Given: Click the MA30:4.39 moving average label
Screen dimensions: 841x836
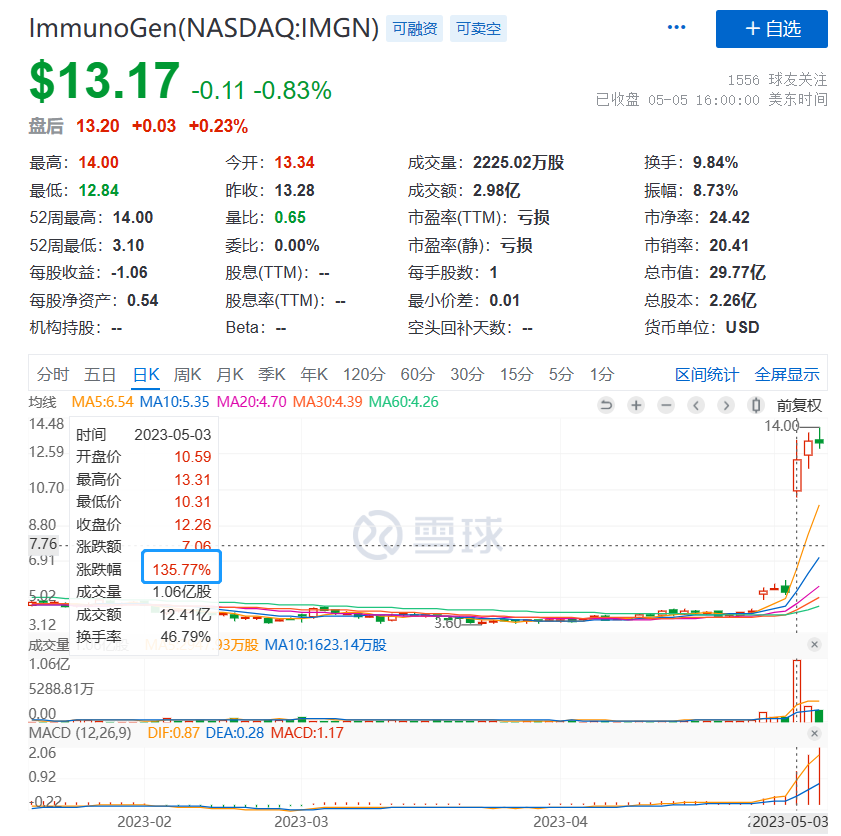Looking at the screenshot, I should (327, 402).
